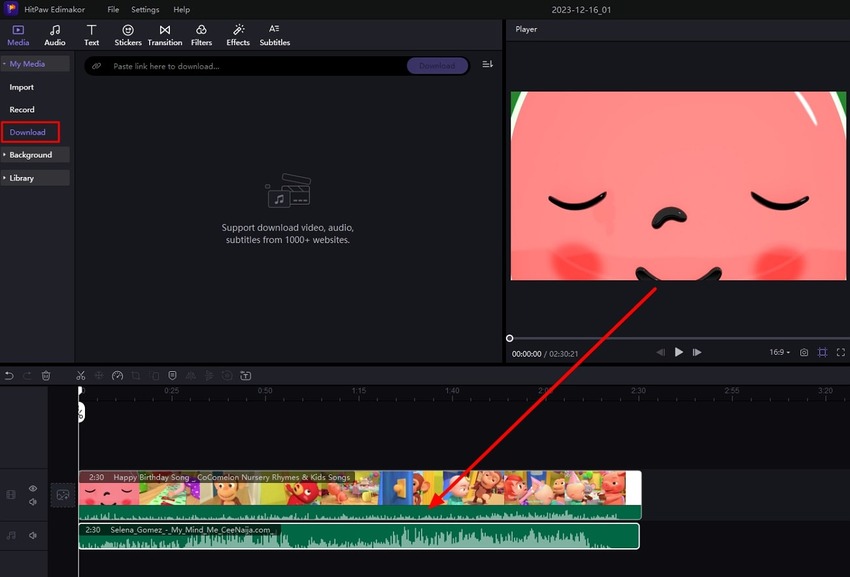Open the Transition panel

(165, 35)
